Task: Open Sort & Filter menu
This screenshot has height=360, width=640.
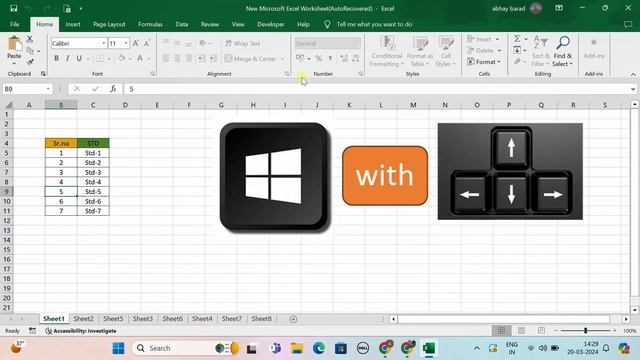Action: [x=541, y=51]
